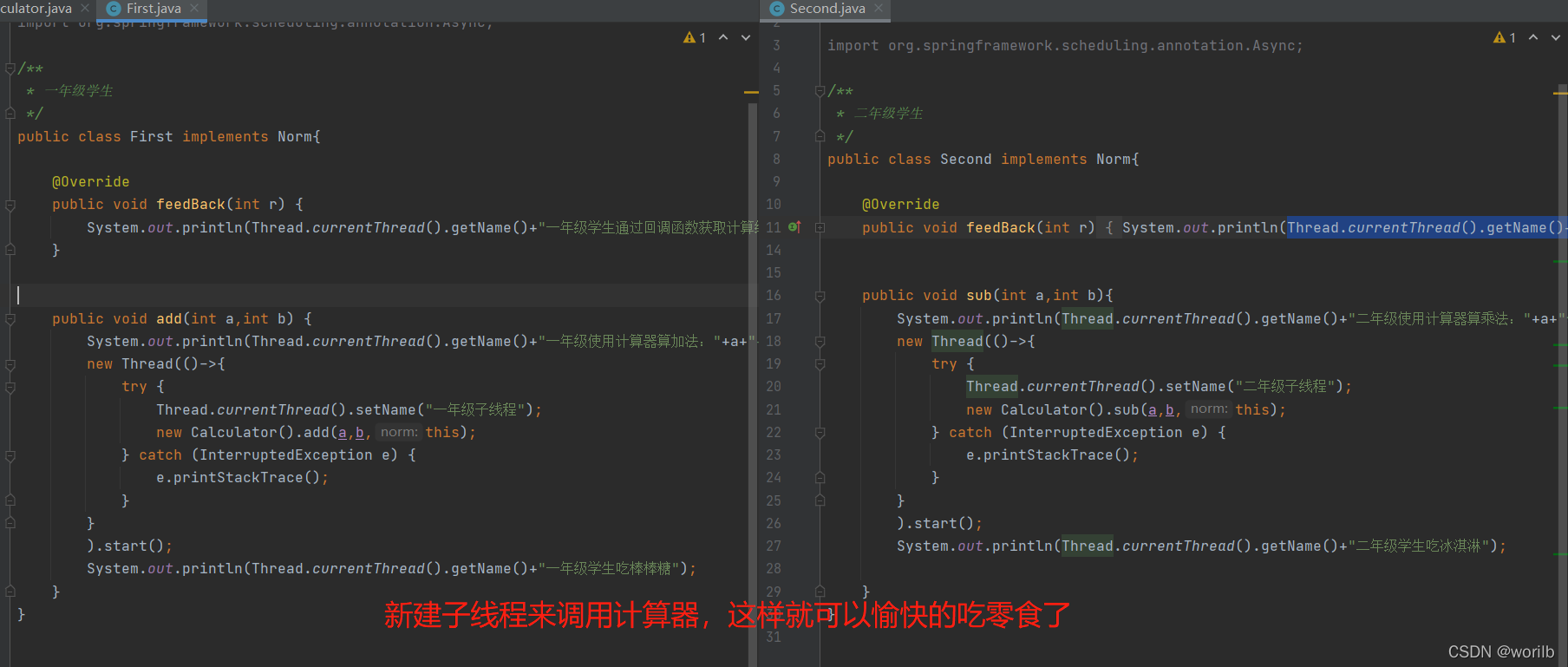Click the yellow error stripe mark in Second.java
Image resolution: width=1568 pixels, height=667 pixels.
pos(1561,92)
